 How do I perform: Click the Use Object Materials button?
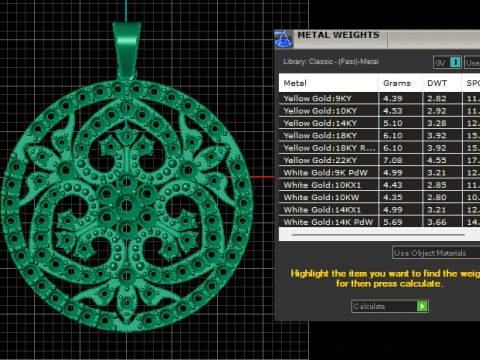coord(436,253)
